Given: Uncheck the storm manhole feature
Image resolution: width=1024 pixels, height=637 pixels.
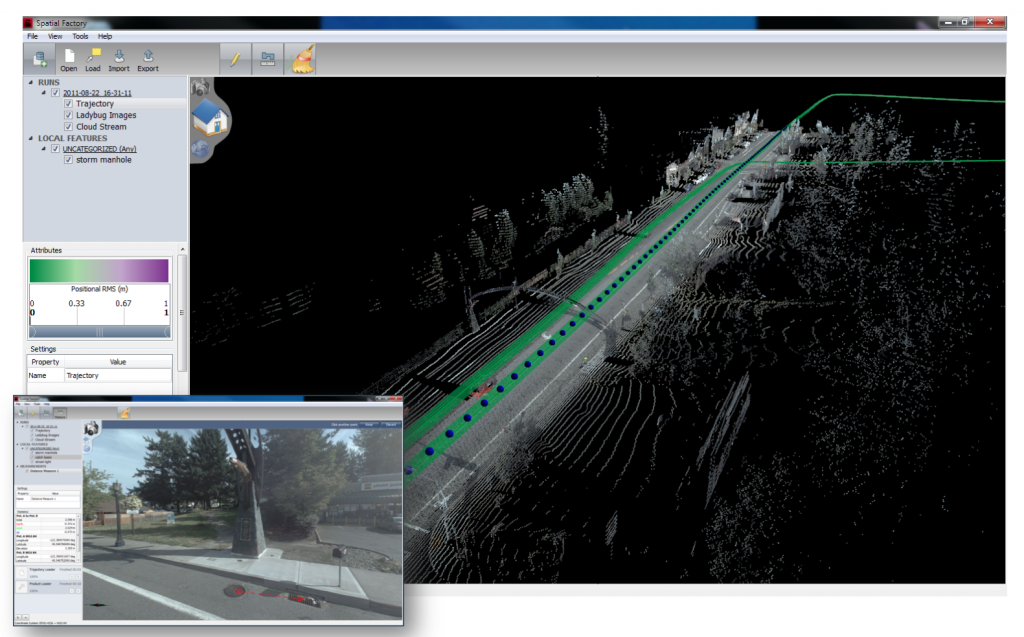Looking at the screenshot, I should (68, 160).
